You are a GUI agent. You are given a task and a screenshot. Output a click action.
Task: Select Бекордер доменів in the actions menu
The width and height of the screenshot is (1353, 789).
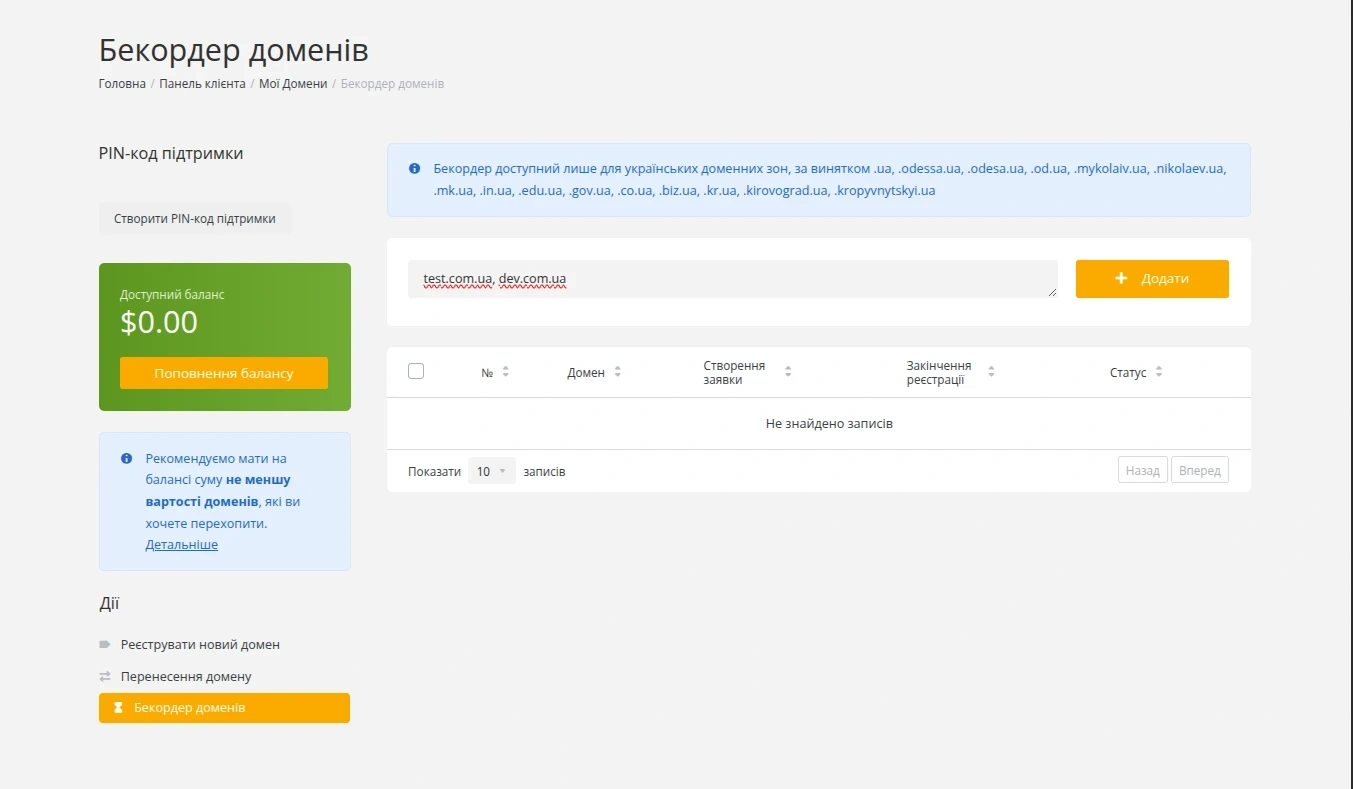(189, 708)
